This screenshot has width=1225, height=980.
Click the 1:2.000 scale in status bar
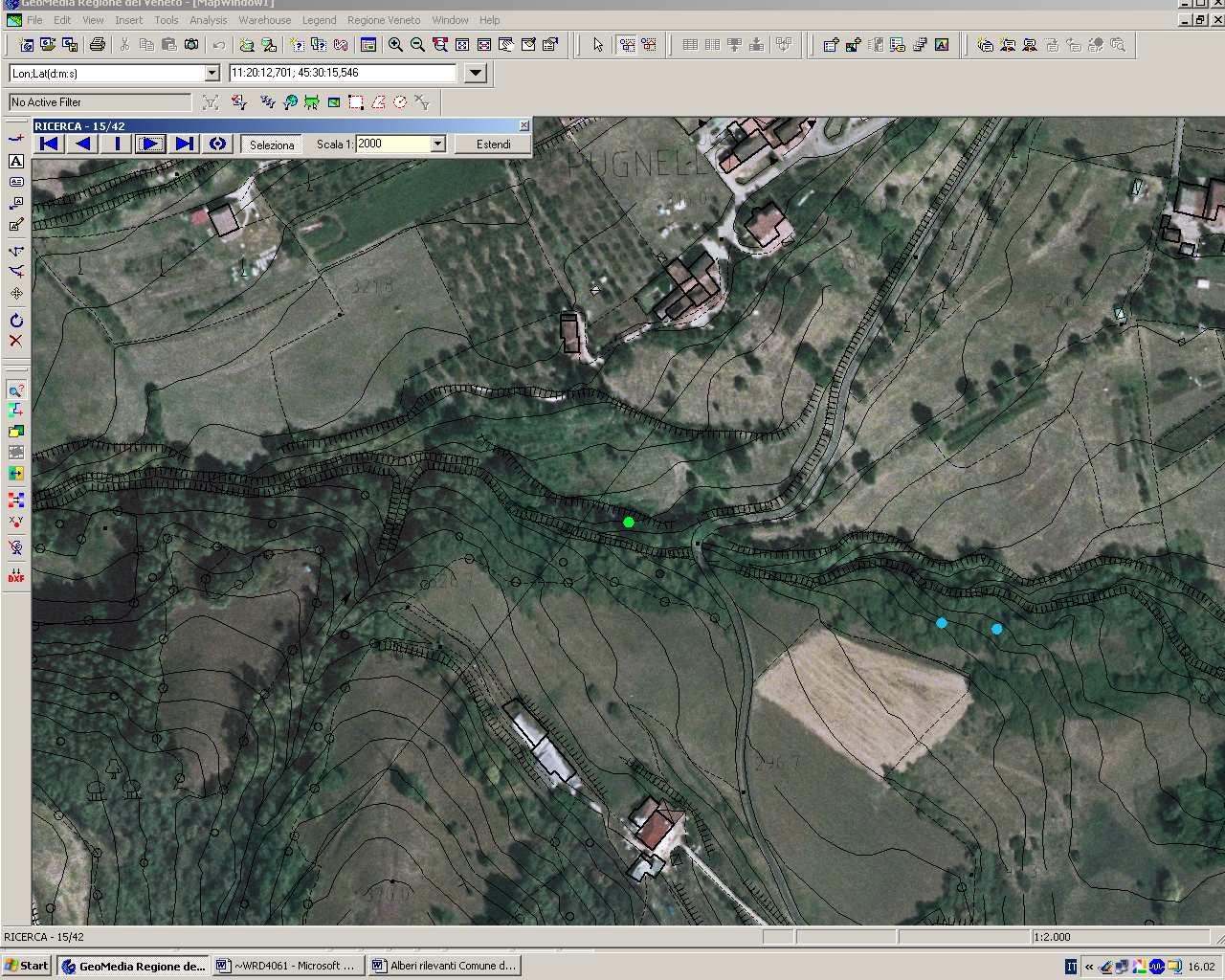click(1052, 937)
